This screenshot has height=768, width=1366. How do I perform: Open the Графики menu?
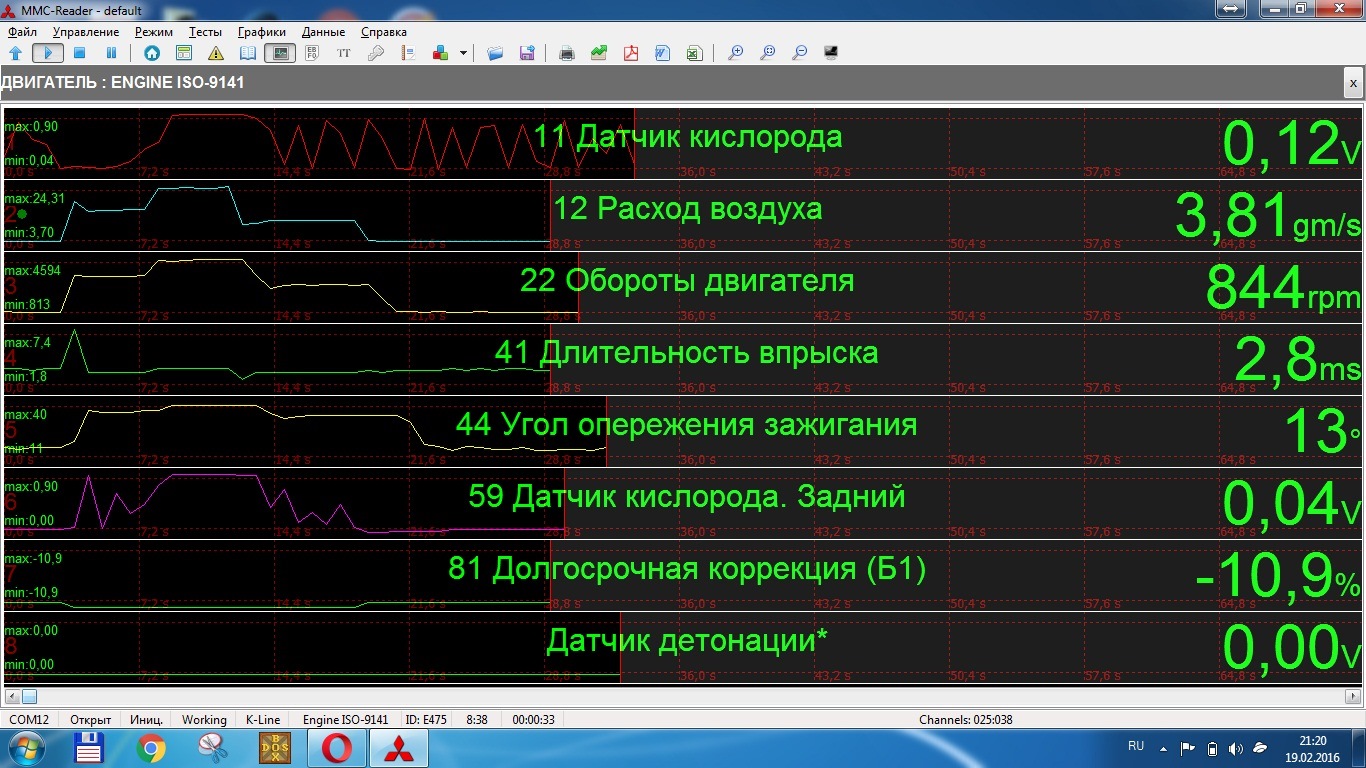(x=262, y=32)
